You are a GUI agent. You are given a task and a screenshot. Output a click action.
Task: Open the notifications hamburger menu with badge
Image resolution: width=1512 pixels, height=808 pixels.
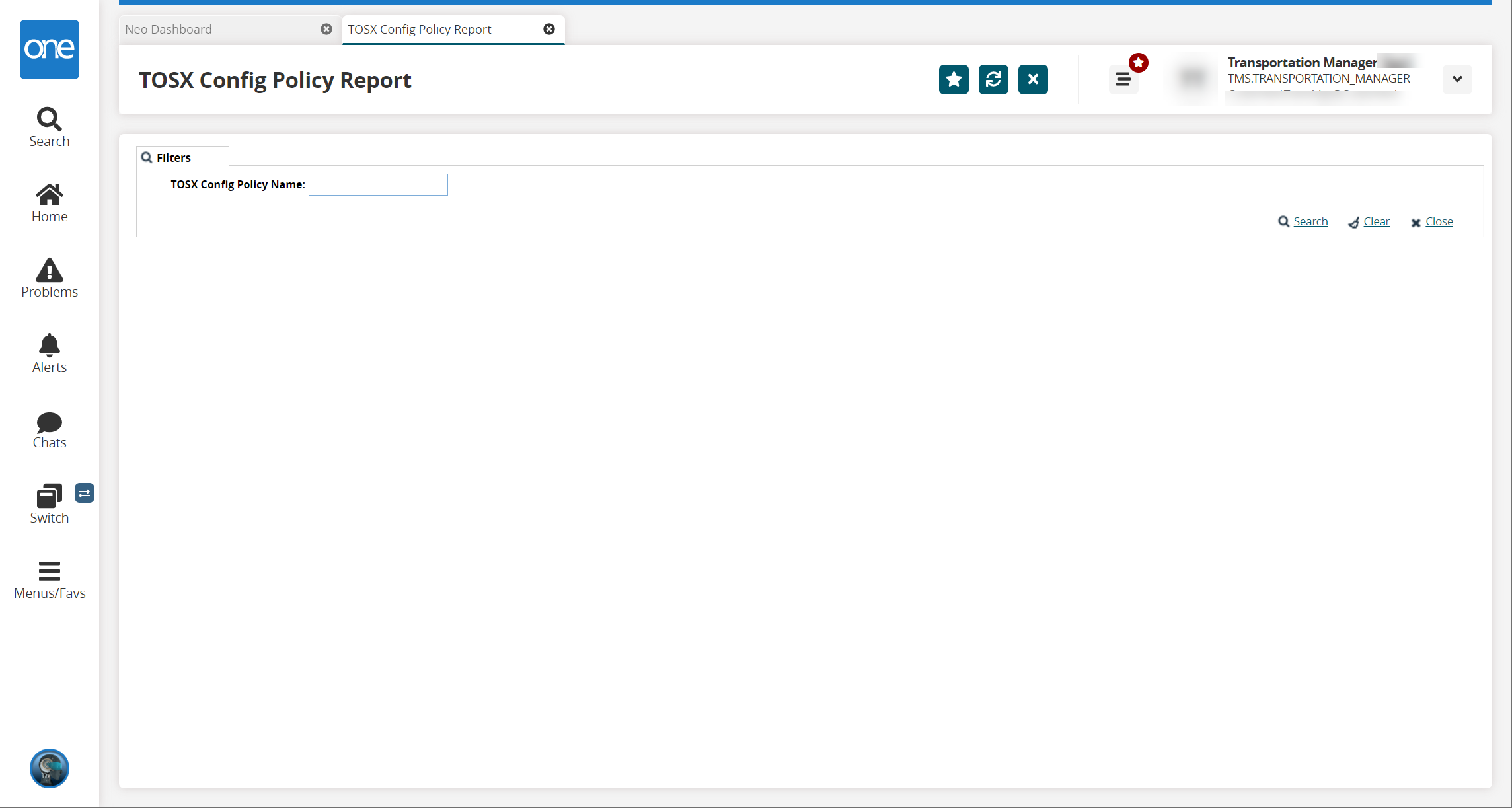click(x=1123, y=80)
